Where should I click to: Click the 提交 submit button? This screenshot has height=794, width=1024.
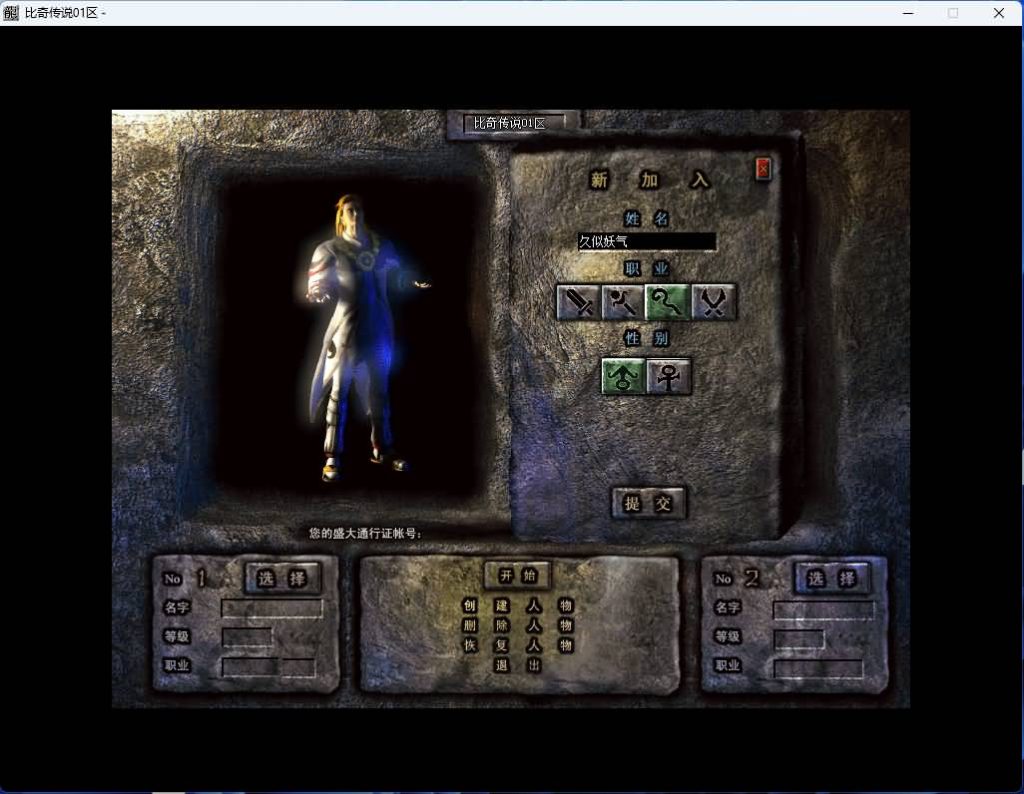[x=648, y=503]
